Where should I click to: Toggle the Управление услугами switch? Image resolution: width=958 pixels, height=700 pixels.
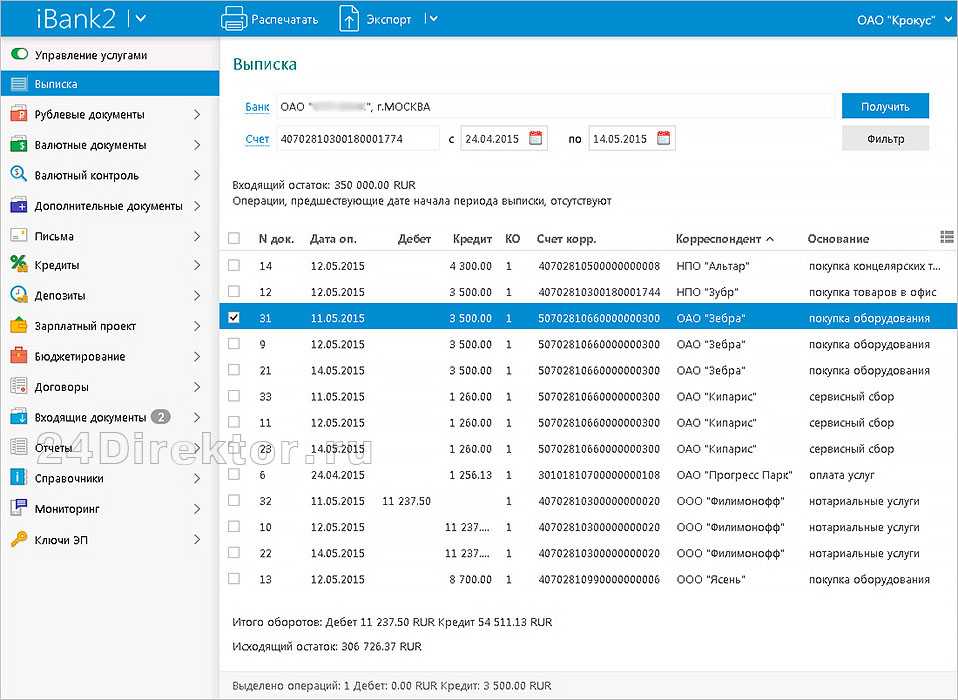[18, 55]
